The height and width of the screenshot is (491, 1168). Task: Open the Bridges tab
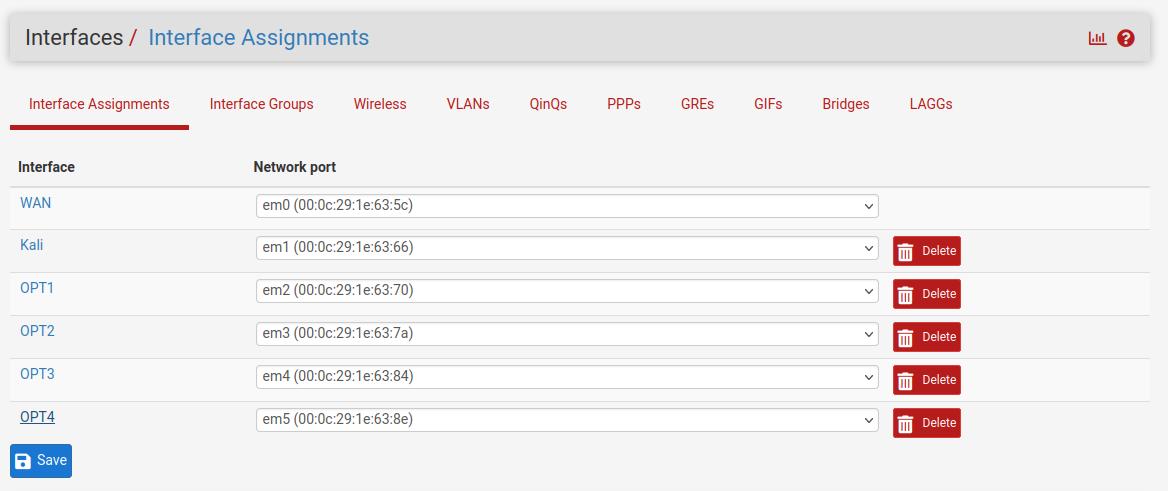click(846, 104)
